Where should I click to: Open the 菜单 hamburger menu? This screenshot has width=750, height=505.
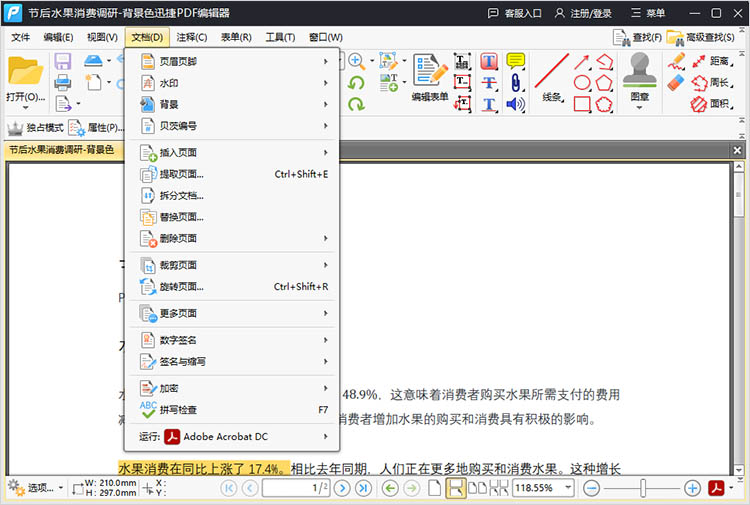(648, 13)
